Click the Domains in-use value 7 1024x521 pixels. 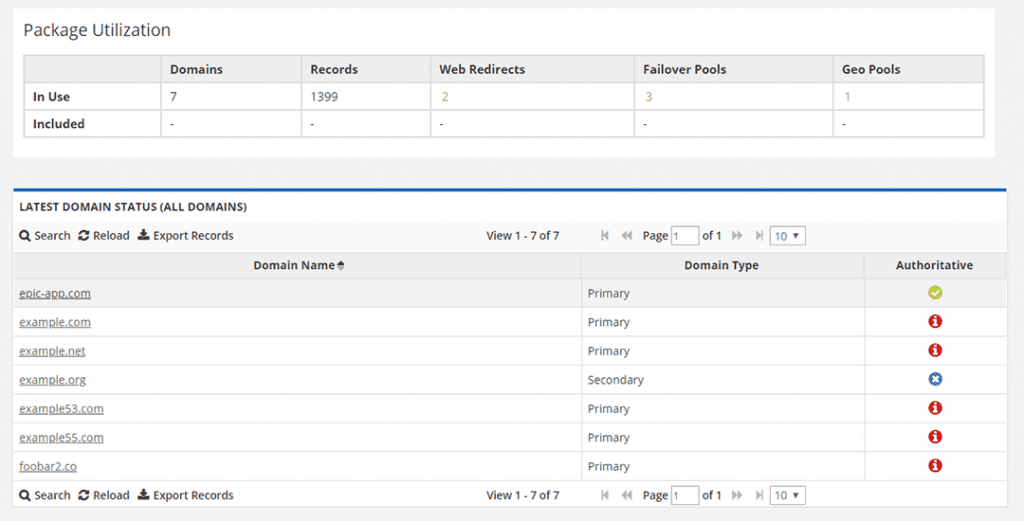173,97
